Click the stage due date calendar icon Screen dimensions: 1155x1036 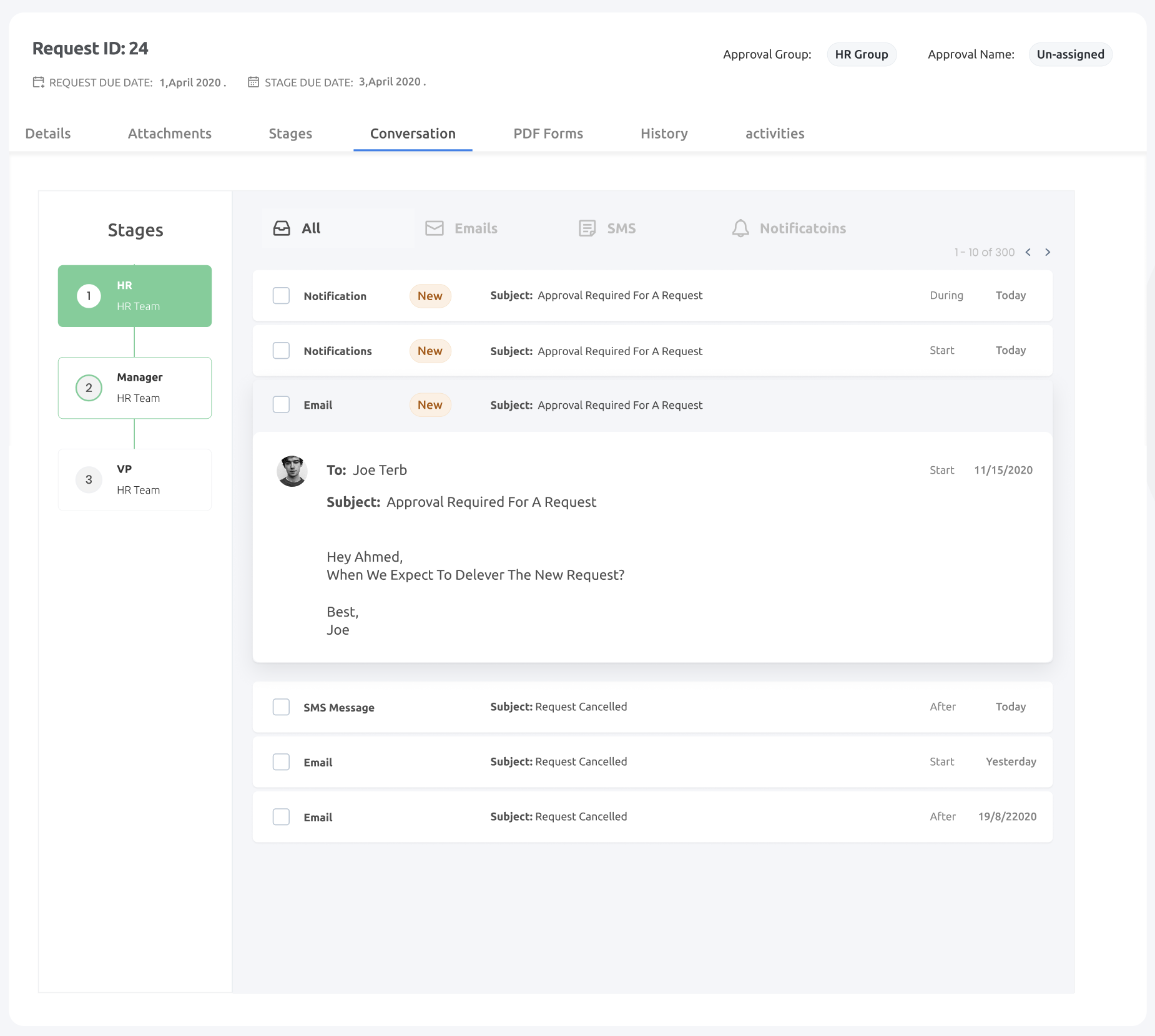click(x=253, y=82)
